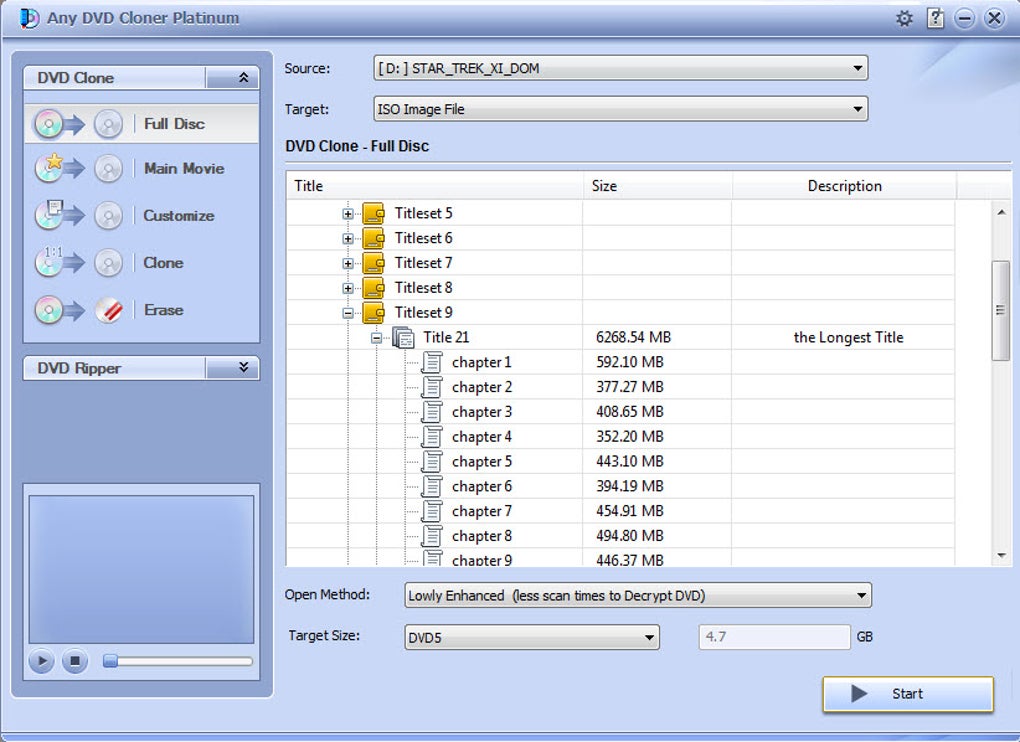Click the 592.10 MB size value
This screenshot has width=1020, height=742.
point(630,362)
